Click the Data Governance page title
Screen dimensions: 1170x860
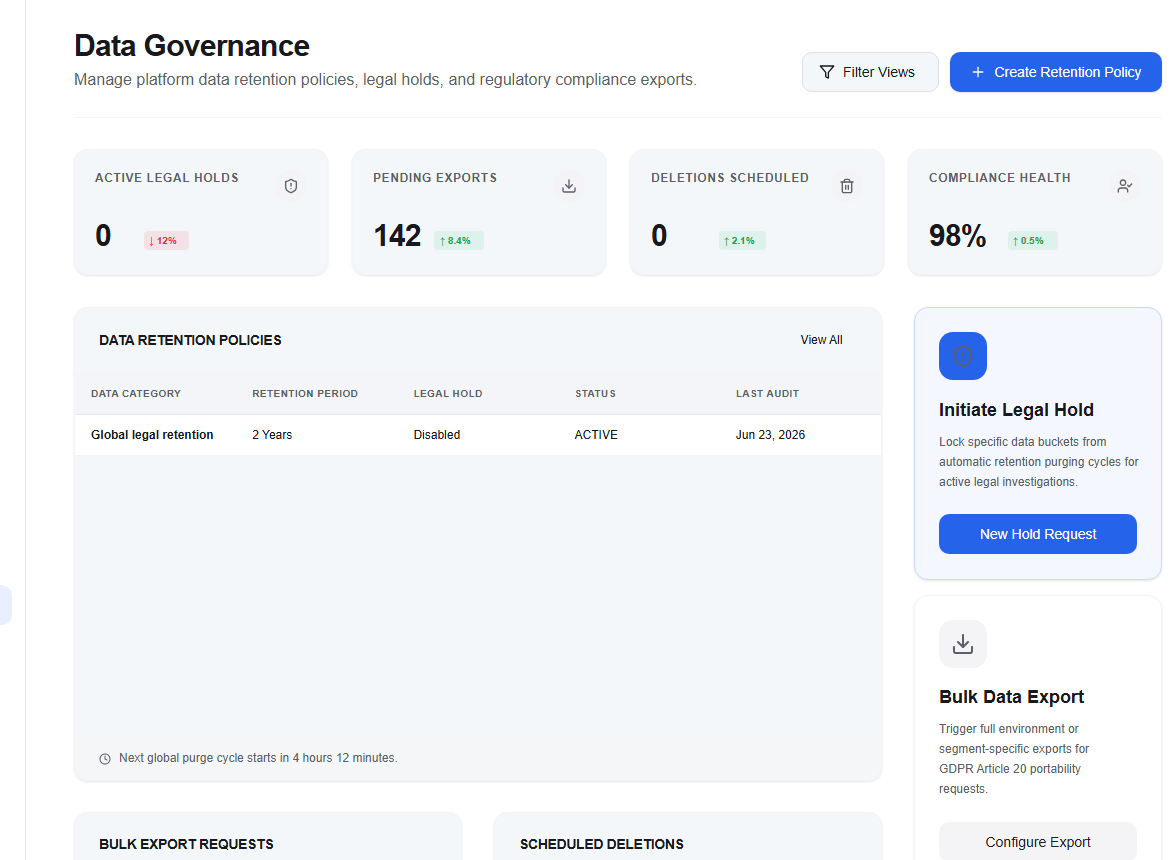(192, 45)
